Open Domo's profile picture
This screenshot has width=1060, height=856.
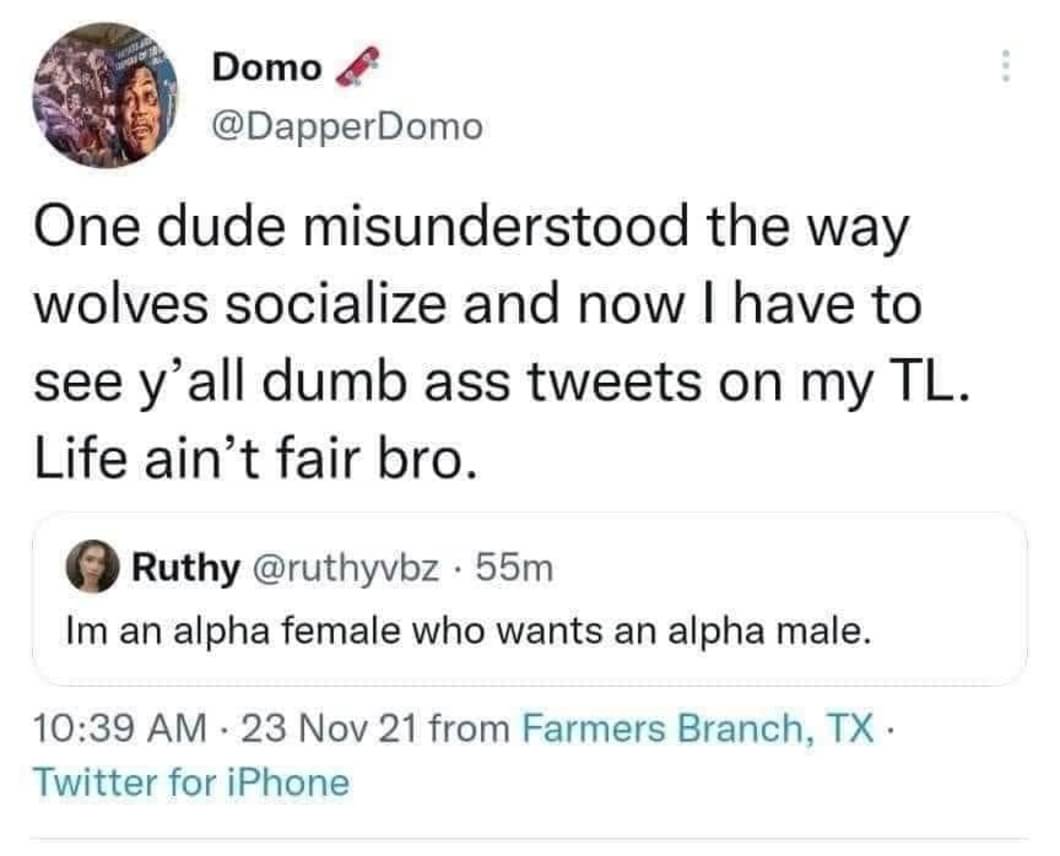point(106,96)
